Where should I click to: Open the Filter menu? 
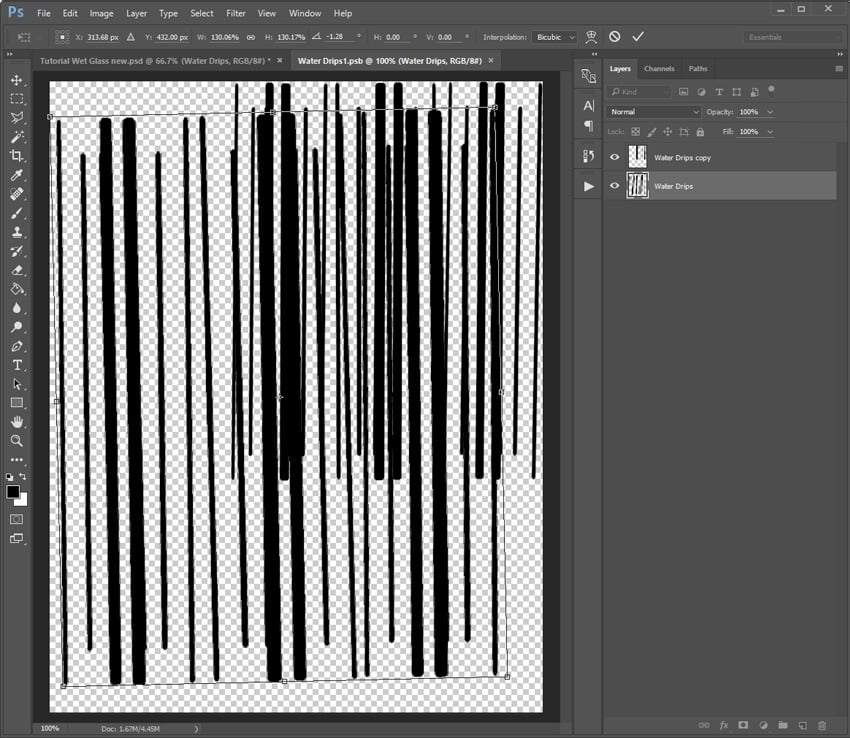[236, 13]
